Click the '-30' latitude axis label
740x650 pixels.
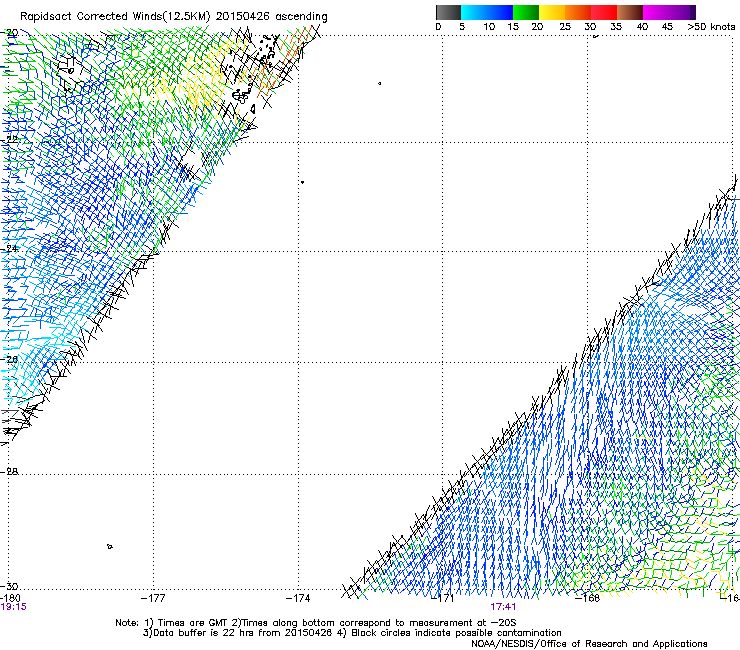10,586
